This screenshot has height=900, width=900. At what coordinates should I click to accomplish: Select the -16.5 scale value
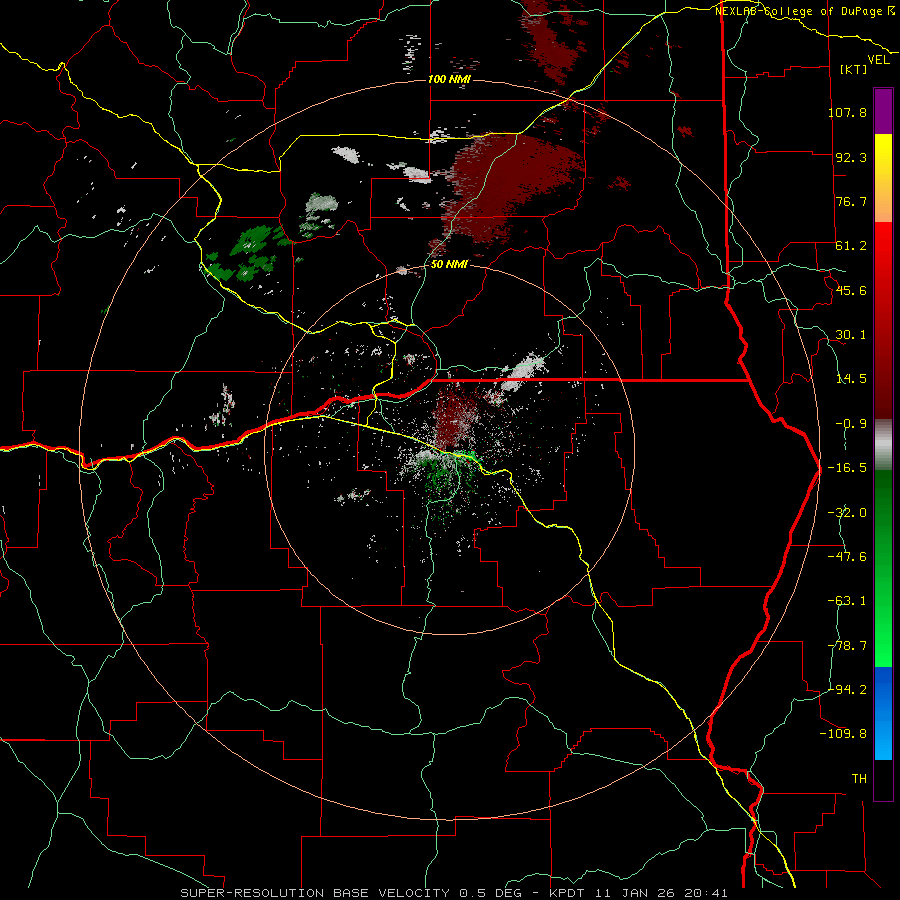[847, 468]
